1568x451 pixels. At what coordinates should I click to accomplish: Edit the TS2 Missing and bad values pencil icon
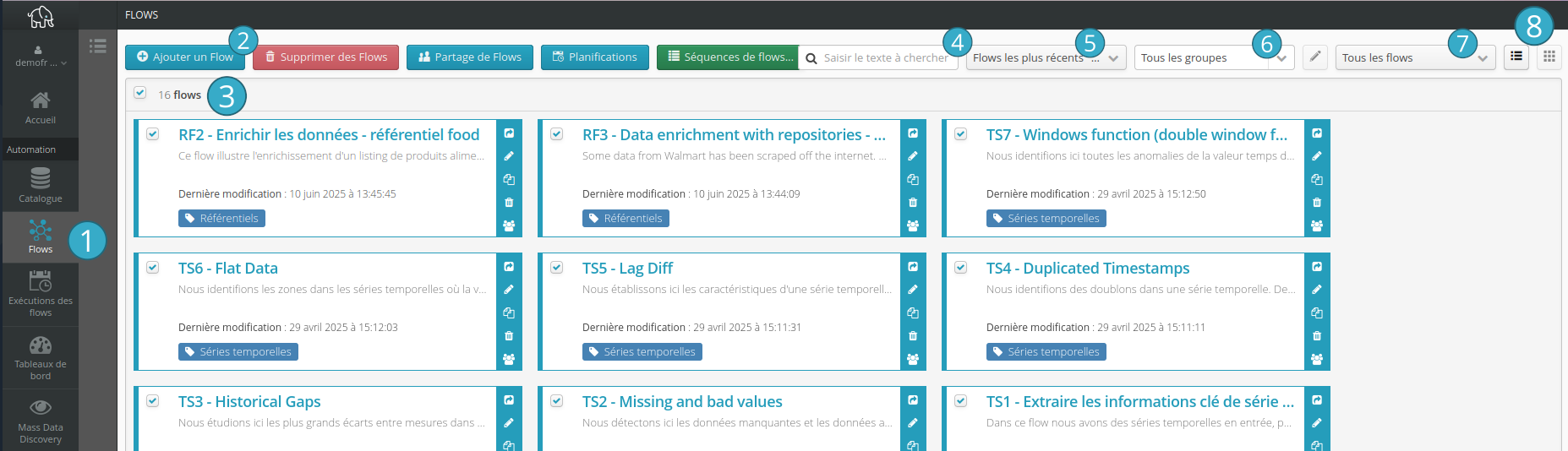coord(913,423)
